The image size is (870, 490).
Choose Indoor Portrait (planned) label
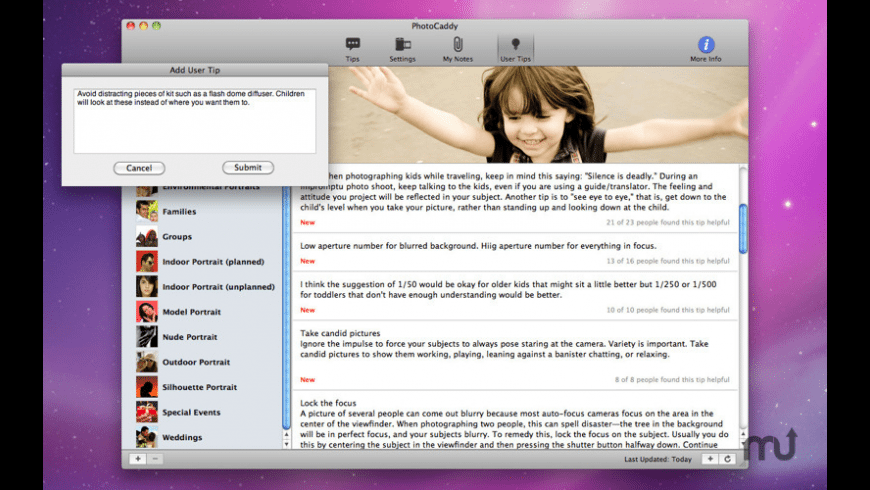[213, 262]
